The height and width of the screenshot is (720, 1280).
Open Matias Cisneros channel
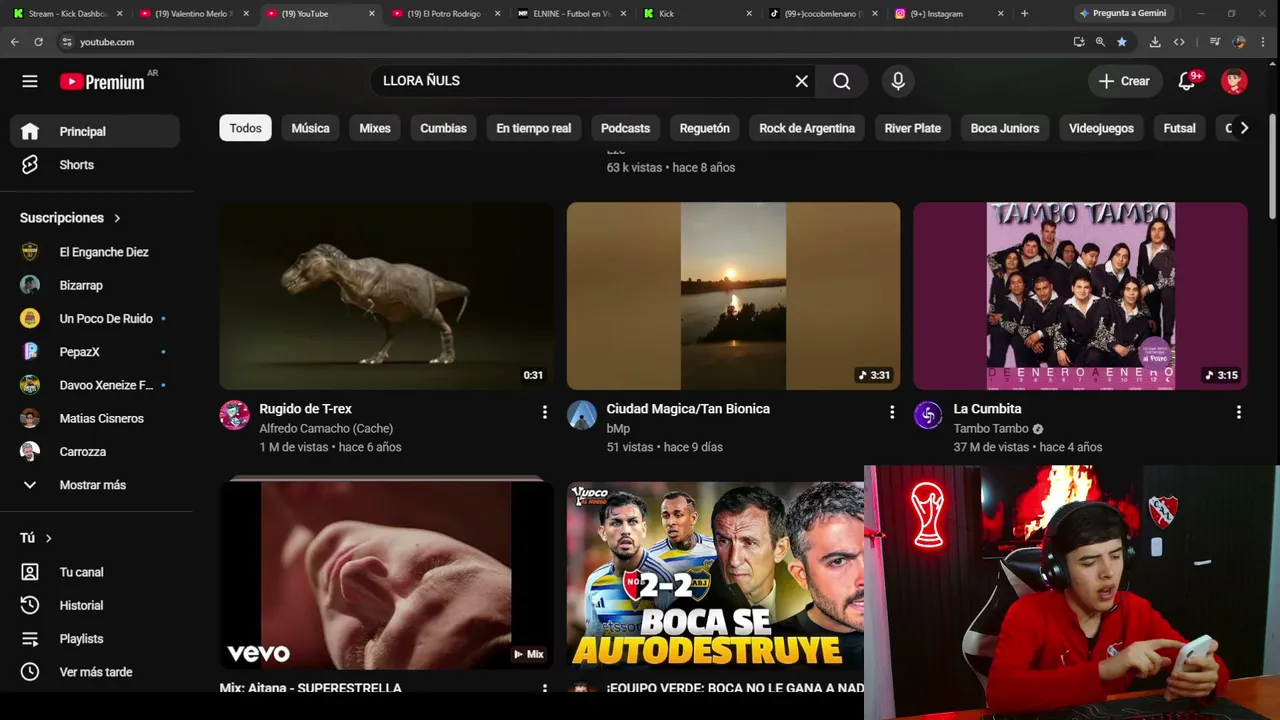click(95, 418)
